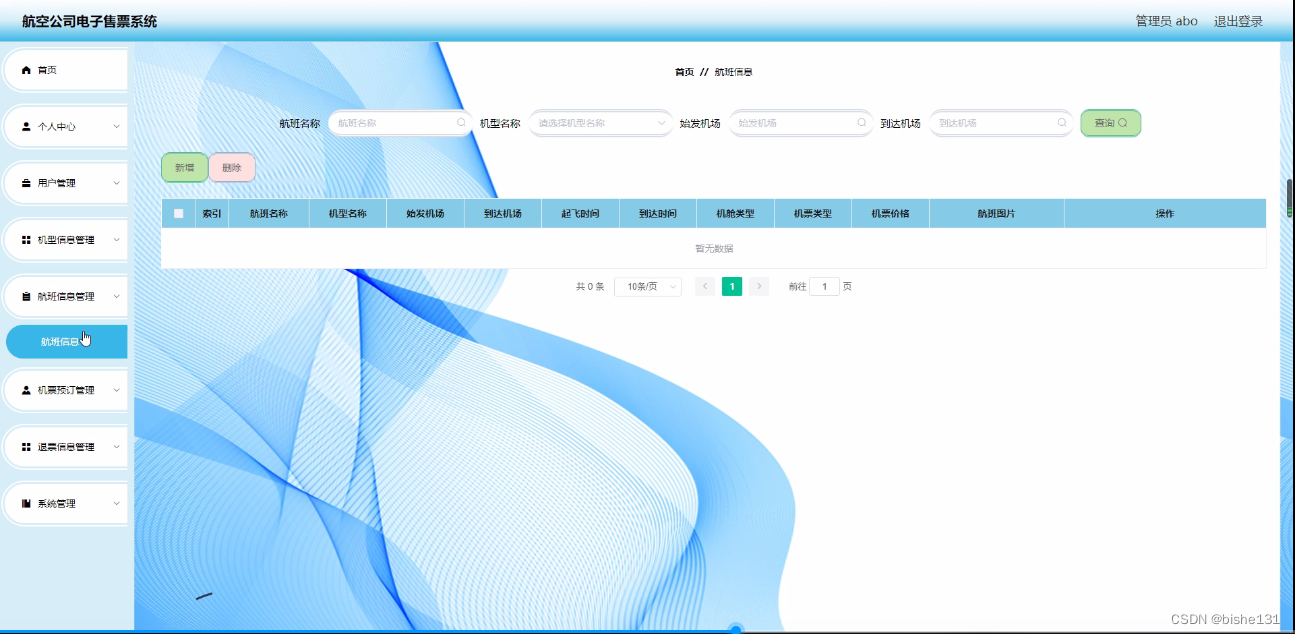Expand the 个人中心 menu chevron
The height and width of the screenshot is (634, 1295).
pyautogui.click(x=116, y=126)
